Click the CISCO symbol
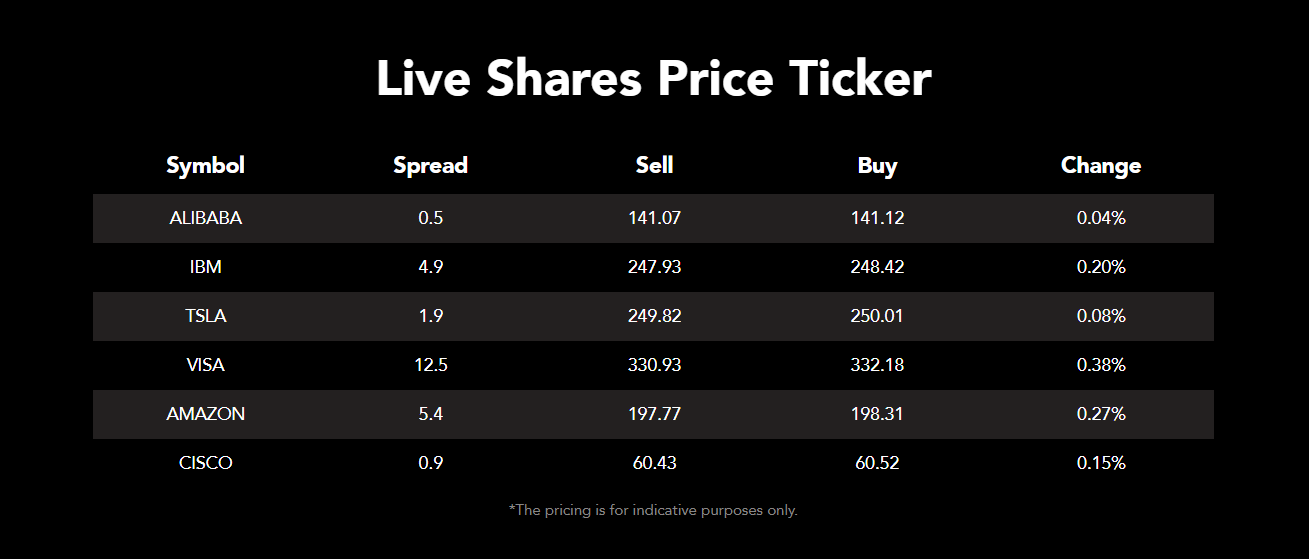This screenshot has height=559, width=1309. coord(205,463)
